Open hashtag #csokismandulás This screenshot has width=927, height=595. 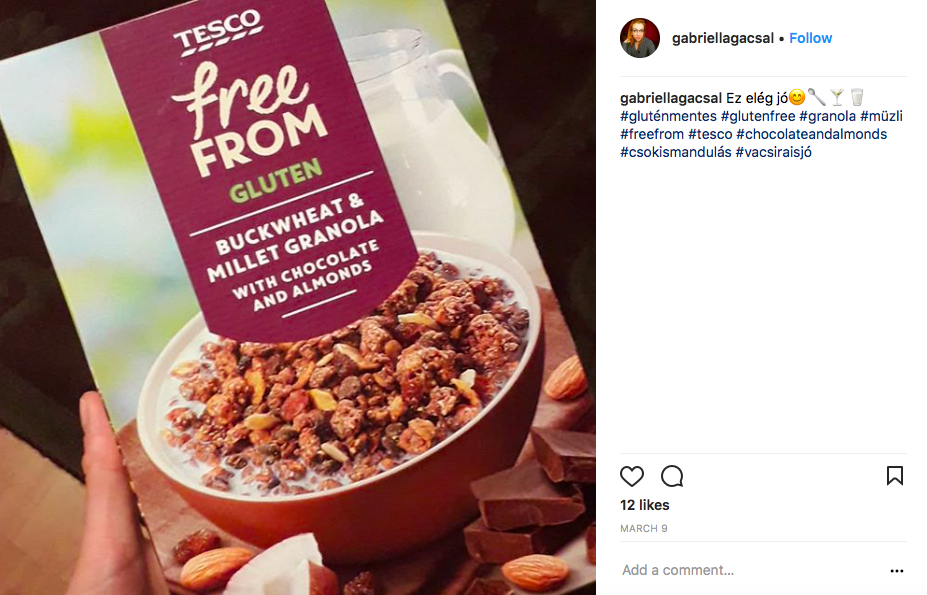[x=676, y=152]
